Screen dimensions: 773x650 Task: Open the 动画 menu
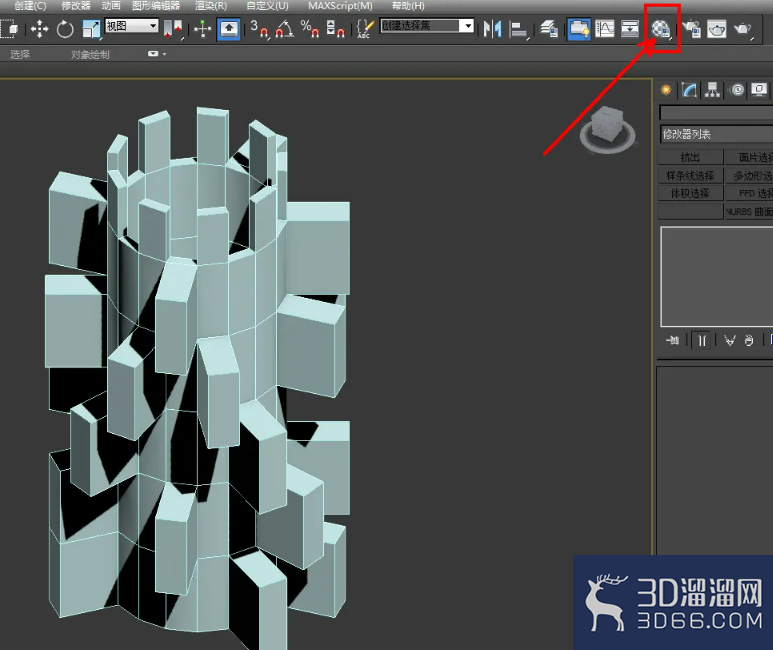[111, 6]
